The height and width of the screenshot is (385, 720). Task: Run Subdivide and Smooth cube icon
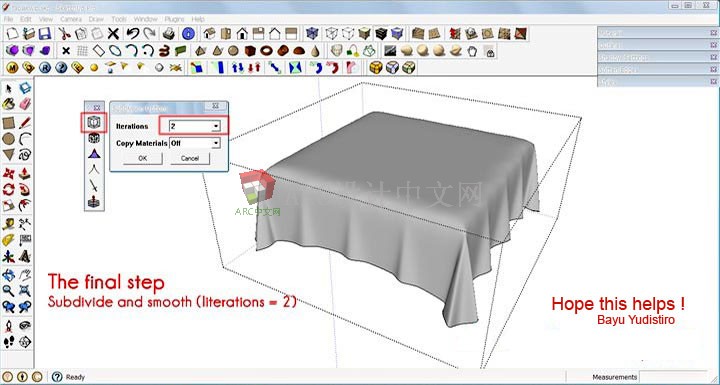[x=94, y=122]
